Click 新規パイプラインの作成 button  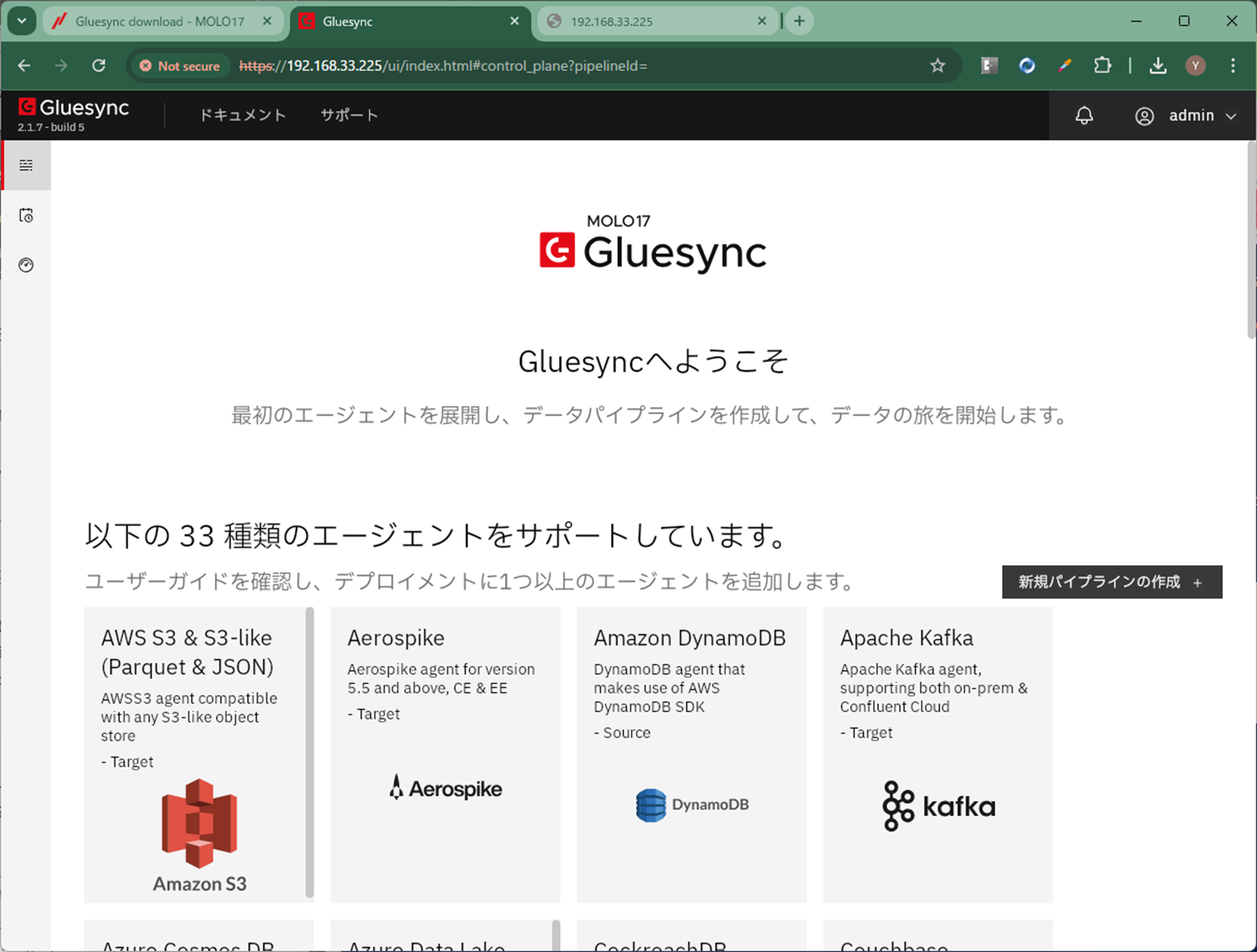click(1111, 582)
